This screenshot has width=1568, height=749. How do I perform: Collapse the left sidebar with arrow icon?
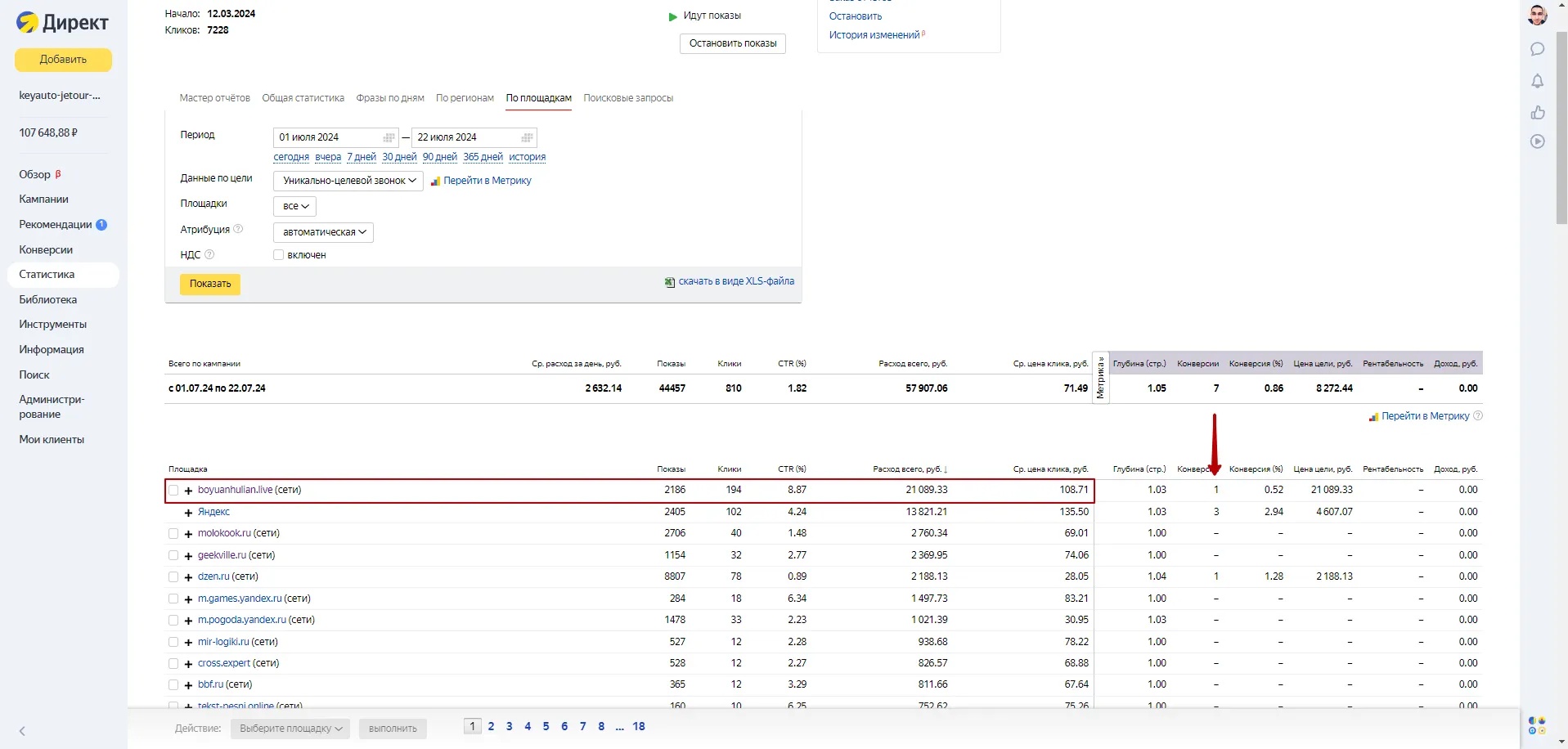[x=22, y=731]
